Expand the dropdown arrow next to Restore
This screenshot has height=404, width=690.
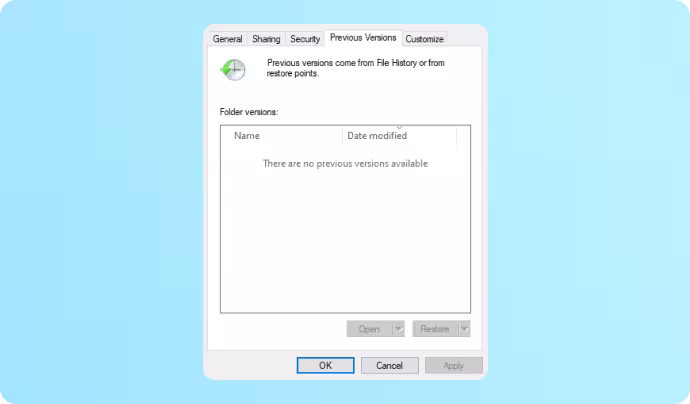click(x=464, y=329)
